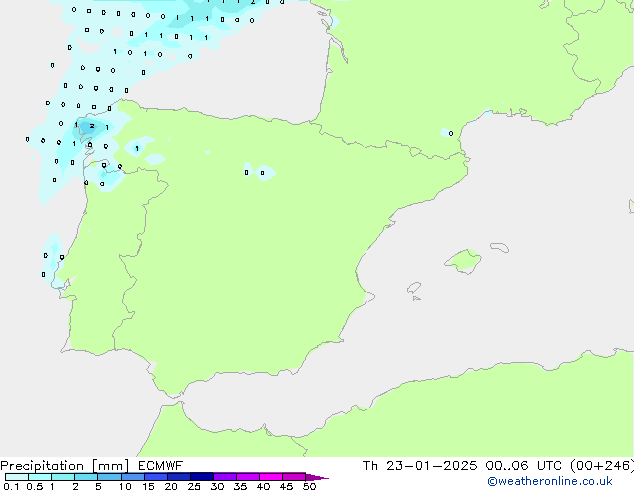The height and width of the screenshot is (490, 634).
Task: Select the 5–10 mm blue legend swatch
Action: click(x=109, y=477)
